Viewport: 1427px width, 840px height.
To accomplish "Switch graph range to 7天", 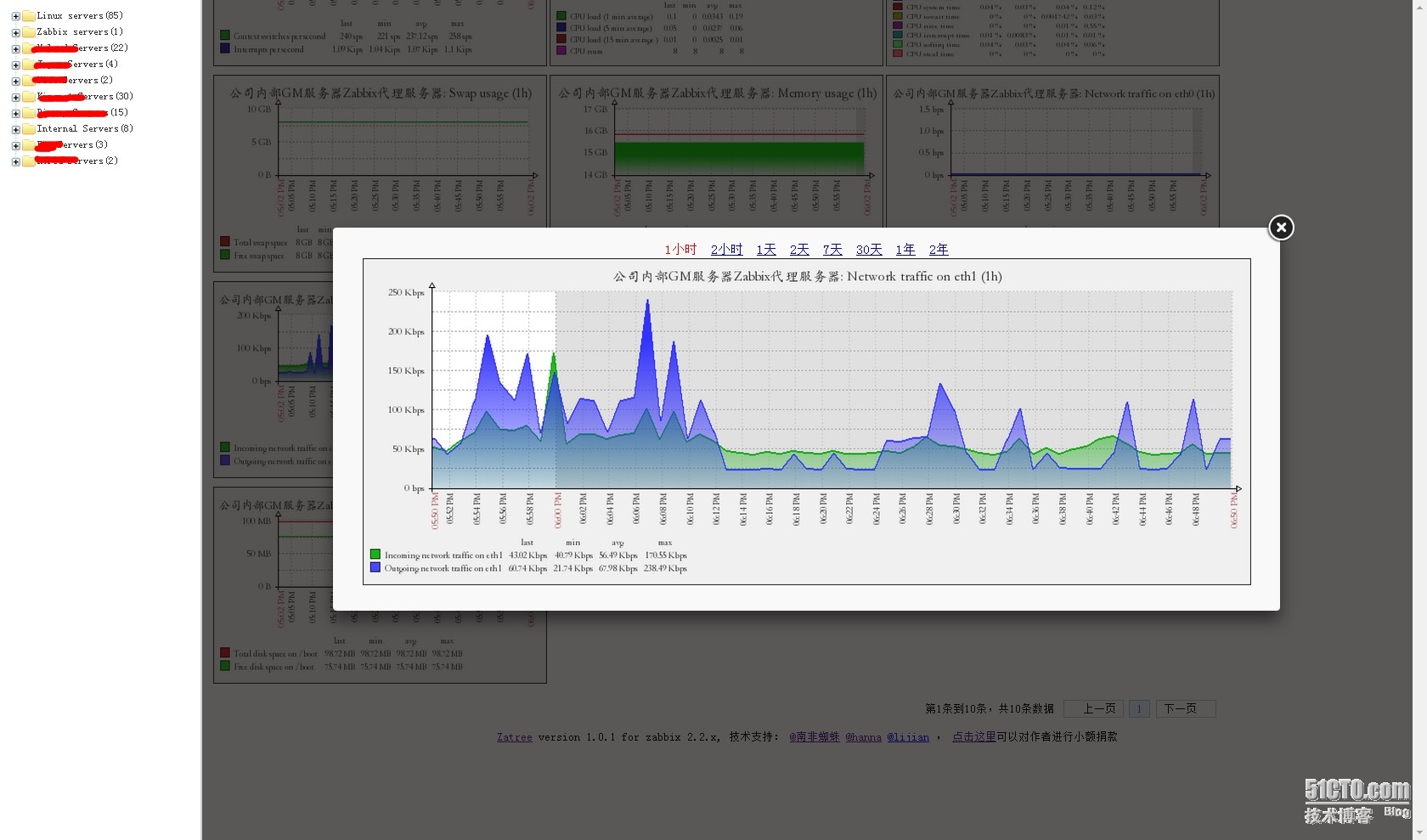I will click(832, 250).
